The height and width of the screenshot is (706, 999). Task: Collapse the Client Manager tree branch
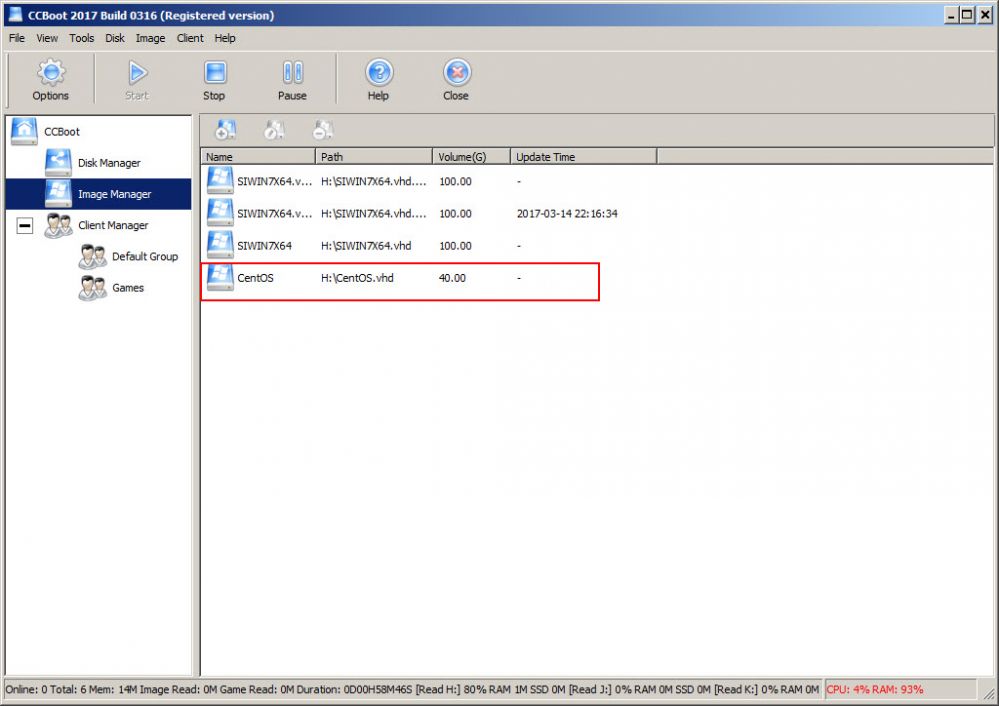pyautogui.click(x=25, y=226)
